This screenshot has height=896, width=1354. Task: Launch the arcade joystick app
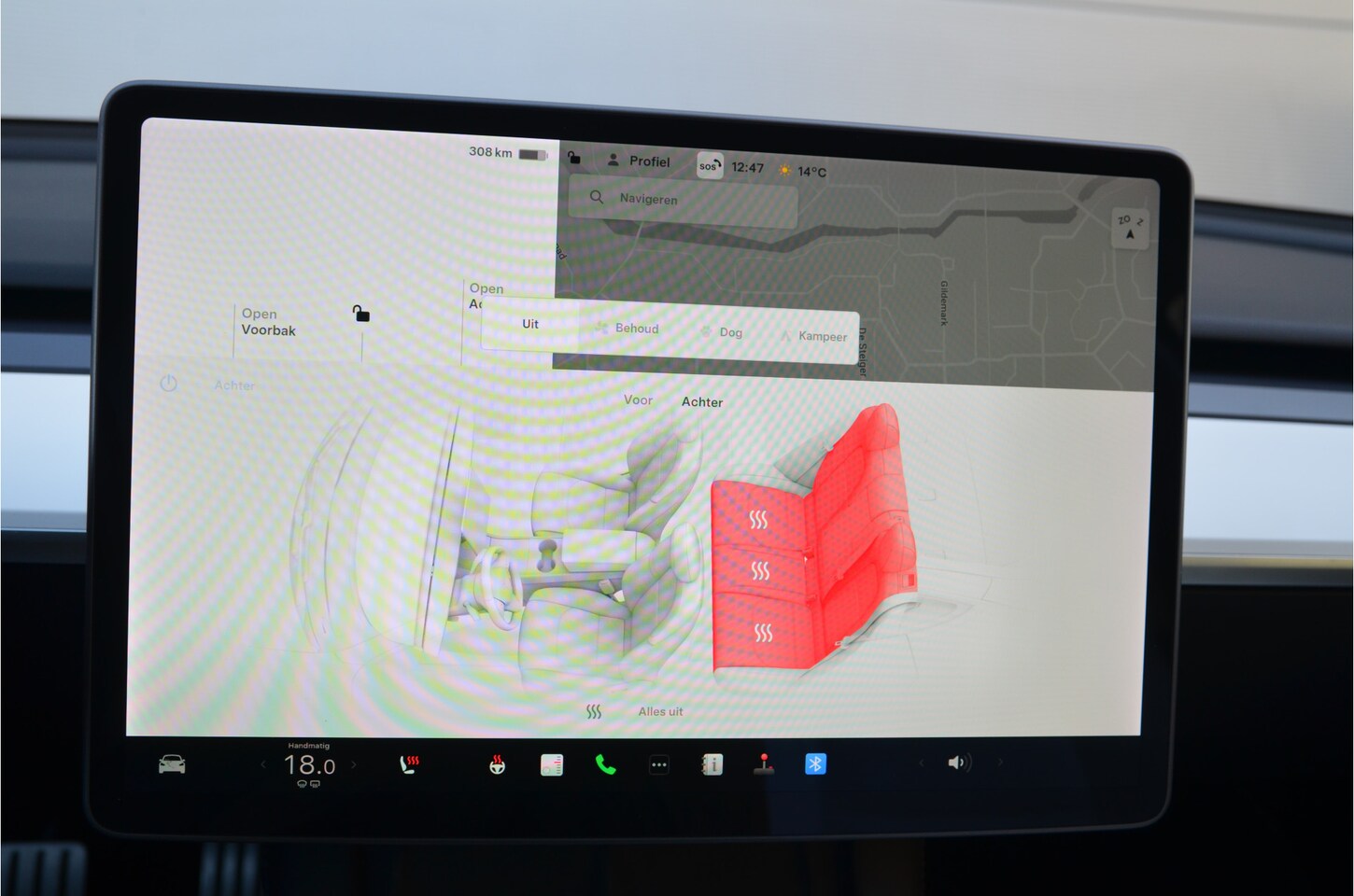pos(764,764)
